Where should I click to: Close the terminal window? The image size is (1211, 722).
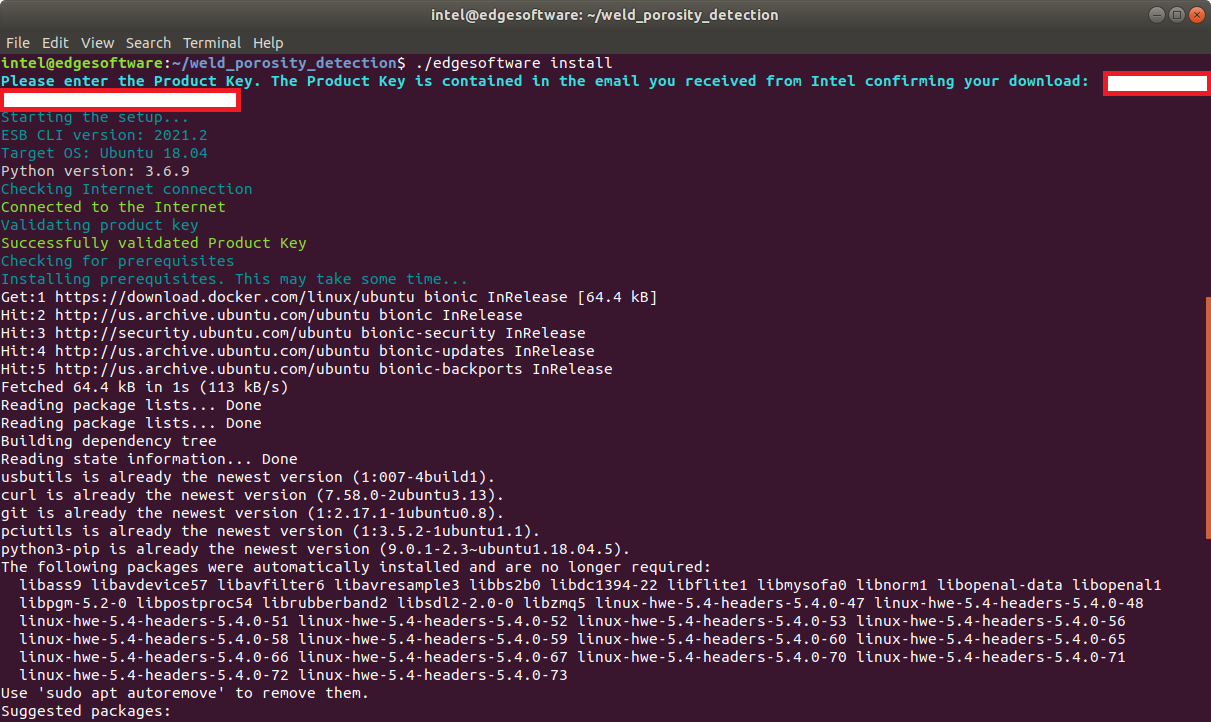(x=1195, y=15)
